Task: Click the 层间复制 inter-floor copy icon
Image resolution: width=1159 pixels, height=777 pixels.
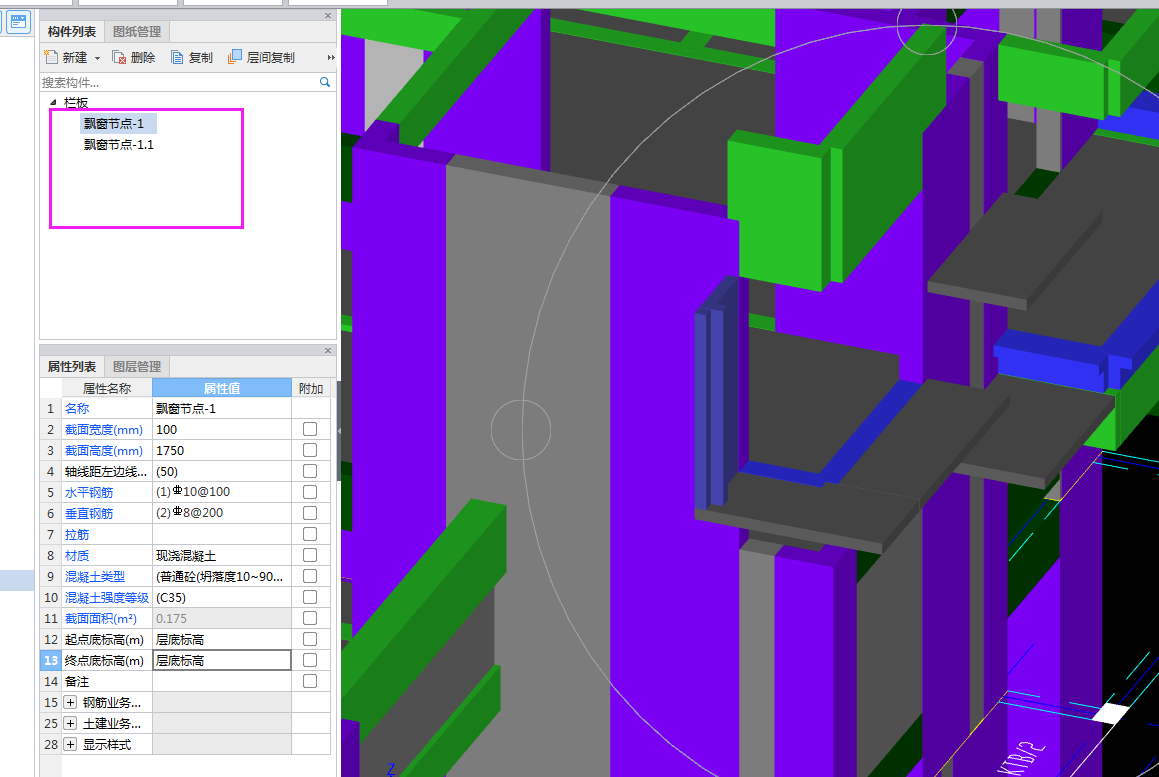Action: pyautogui.click(x=235, y=58)
